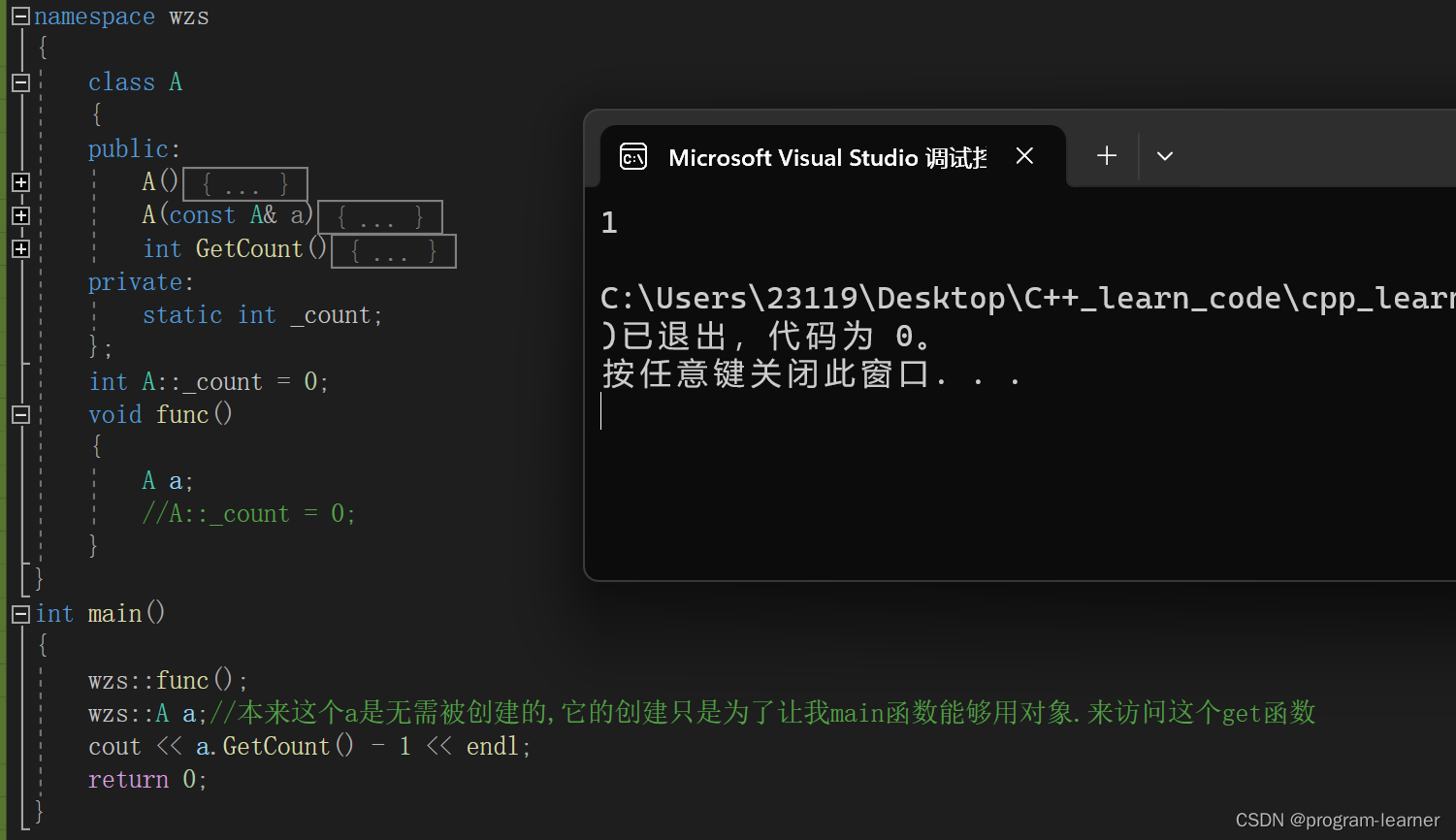This screenshot has width=1456, height=840.
Task: Click collapsed {...} box after A(const A& a)
Action: tap(380, 217)
